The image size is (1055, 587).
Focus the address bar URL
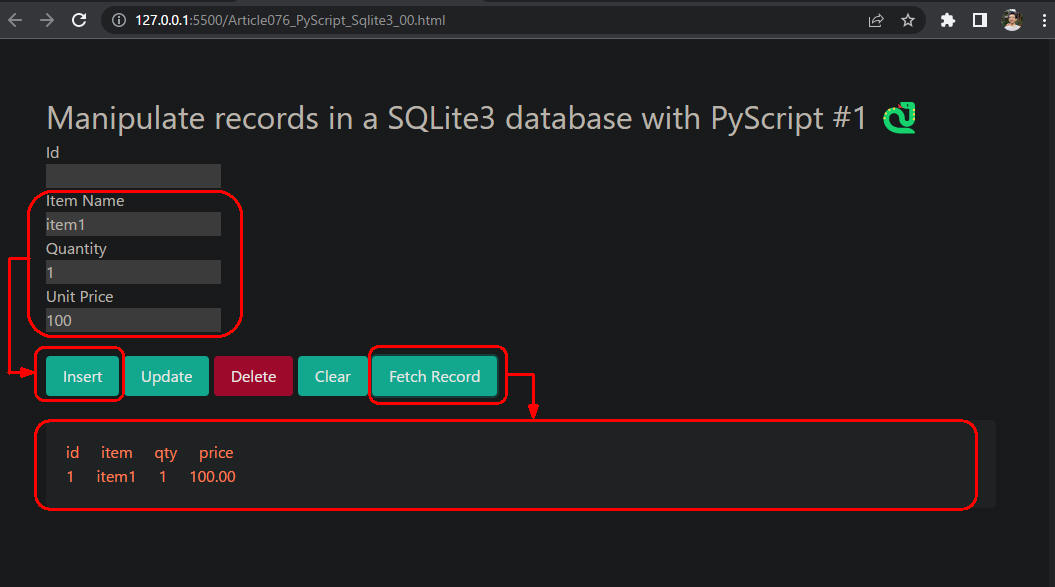290,20
